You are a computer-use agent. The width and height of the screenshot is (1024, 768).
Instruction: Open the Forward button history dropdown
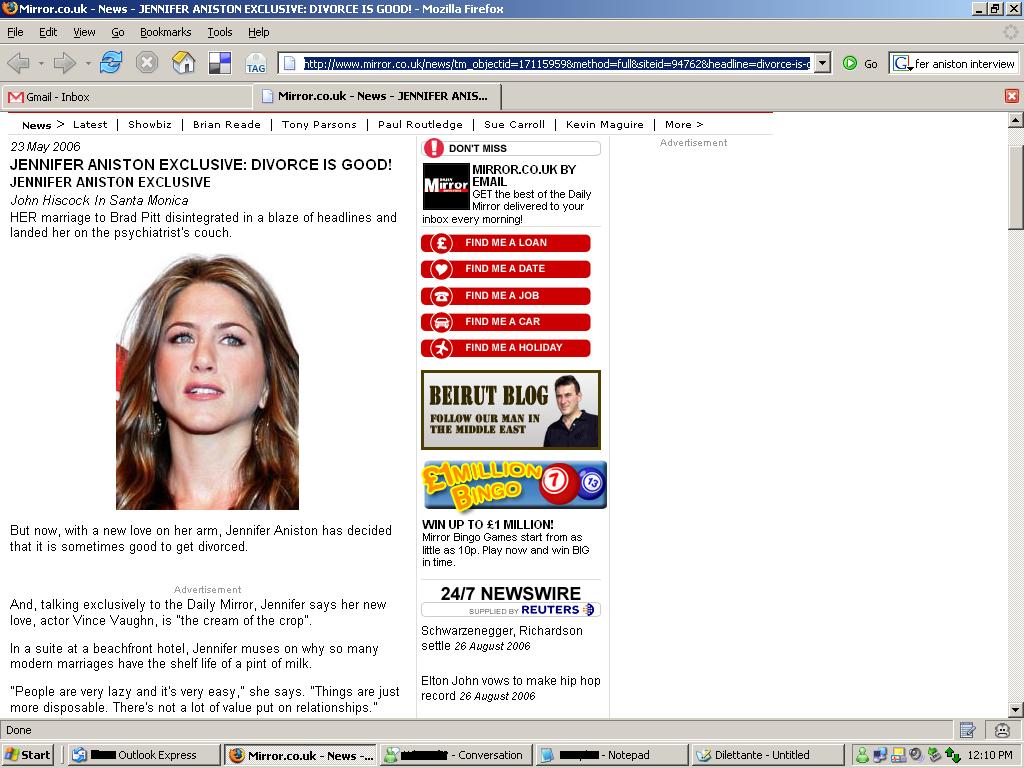click(88, 63)
